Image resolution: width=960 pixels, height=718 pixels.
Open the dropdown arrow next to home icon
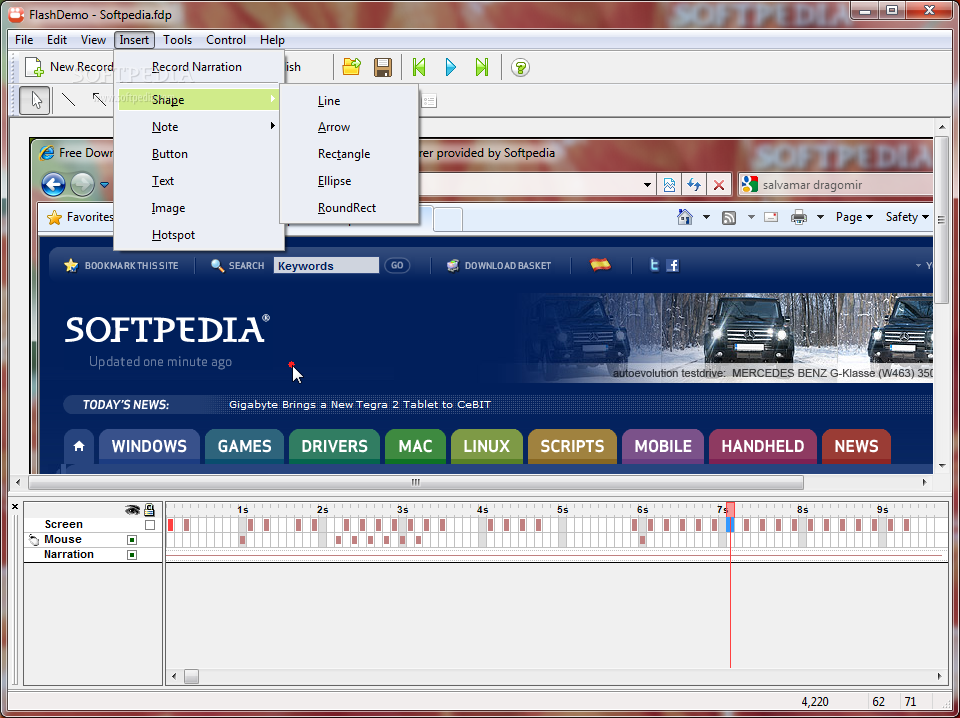coord(707,217)
